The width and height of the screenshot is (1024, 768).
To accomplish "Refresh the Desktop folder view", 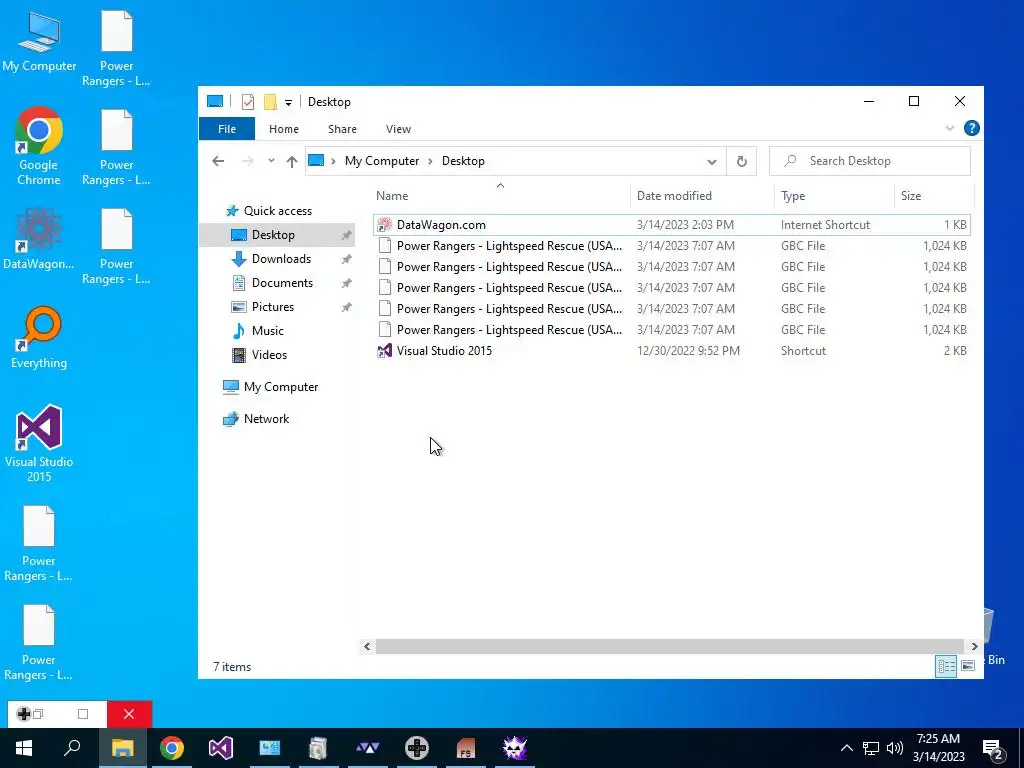I will point(741,161).
